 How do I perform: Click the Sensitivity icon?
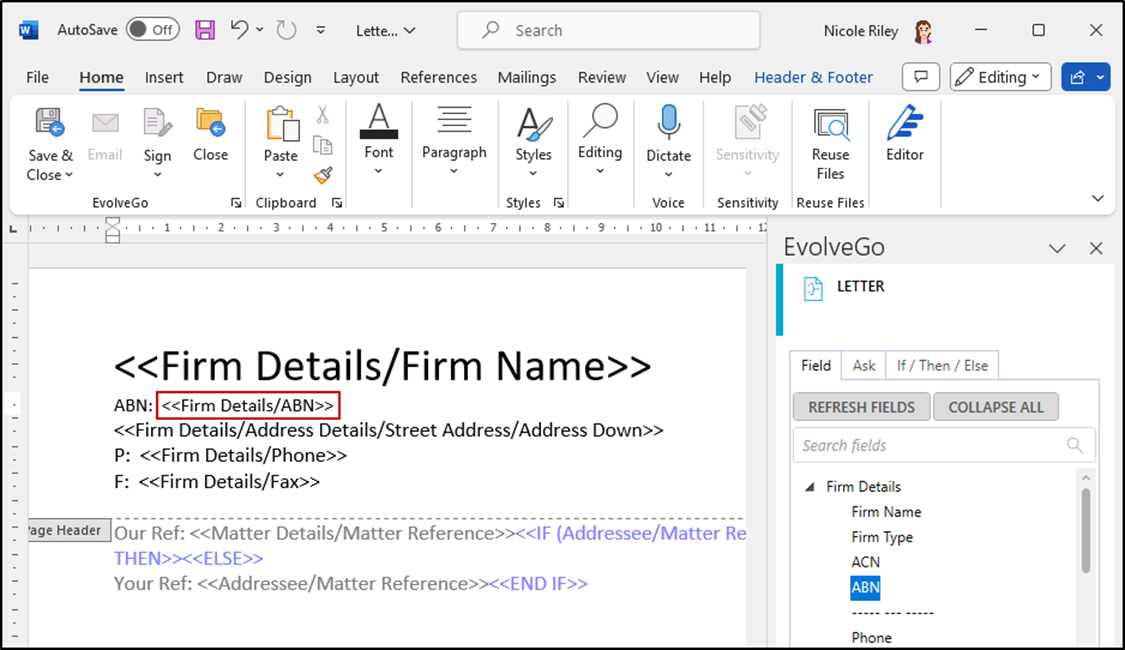click(750, 122)
